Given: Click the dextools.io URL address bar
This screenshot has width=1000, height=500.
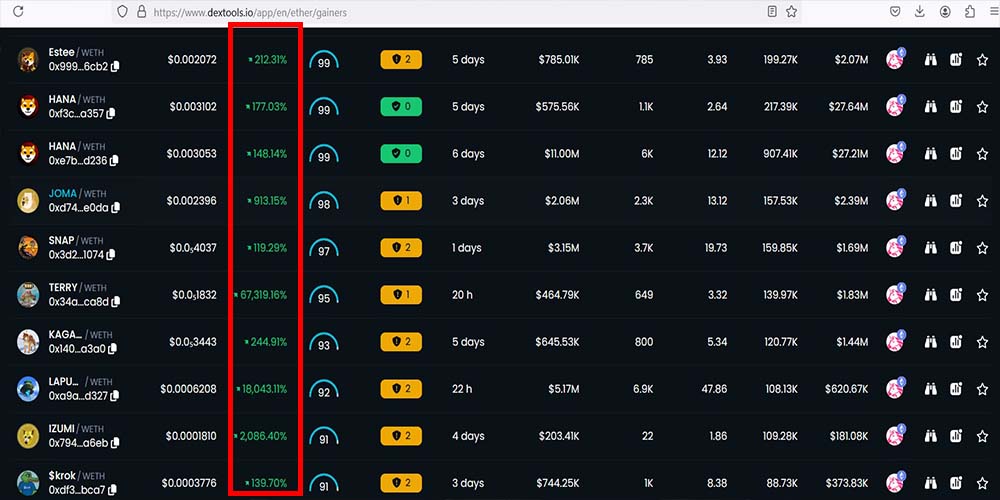Looking at the screenshot, I should (x=450, y=12).
